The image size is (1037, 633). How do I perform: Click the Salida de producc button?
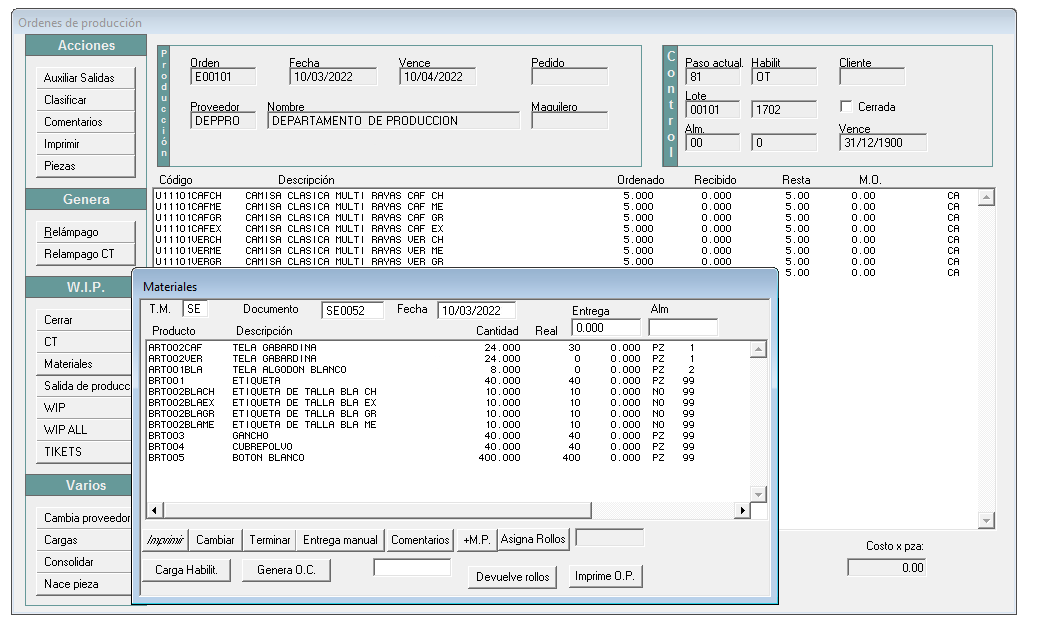[84, 386]
